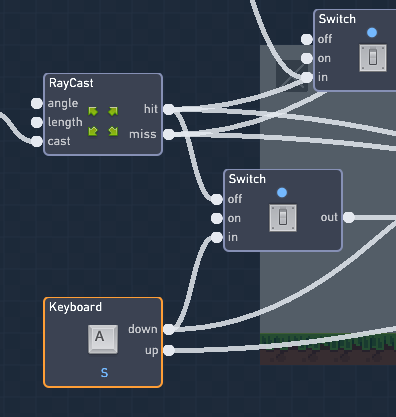
Task: Click the middle Switch off input port
Action: coord(217,199)
